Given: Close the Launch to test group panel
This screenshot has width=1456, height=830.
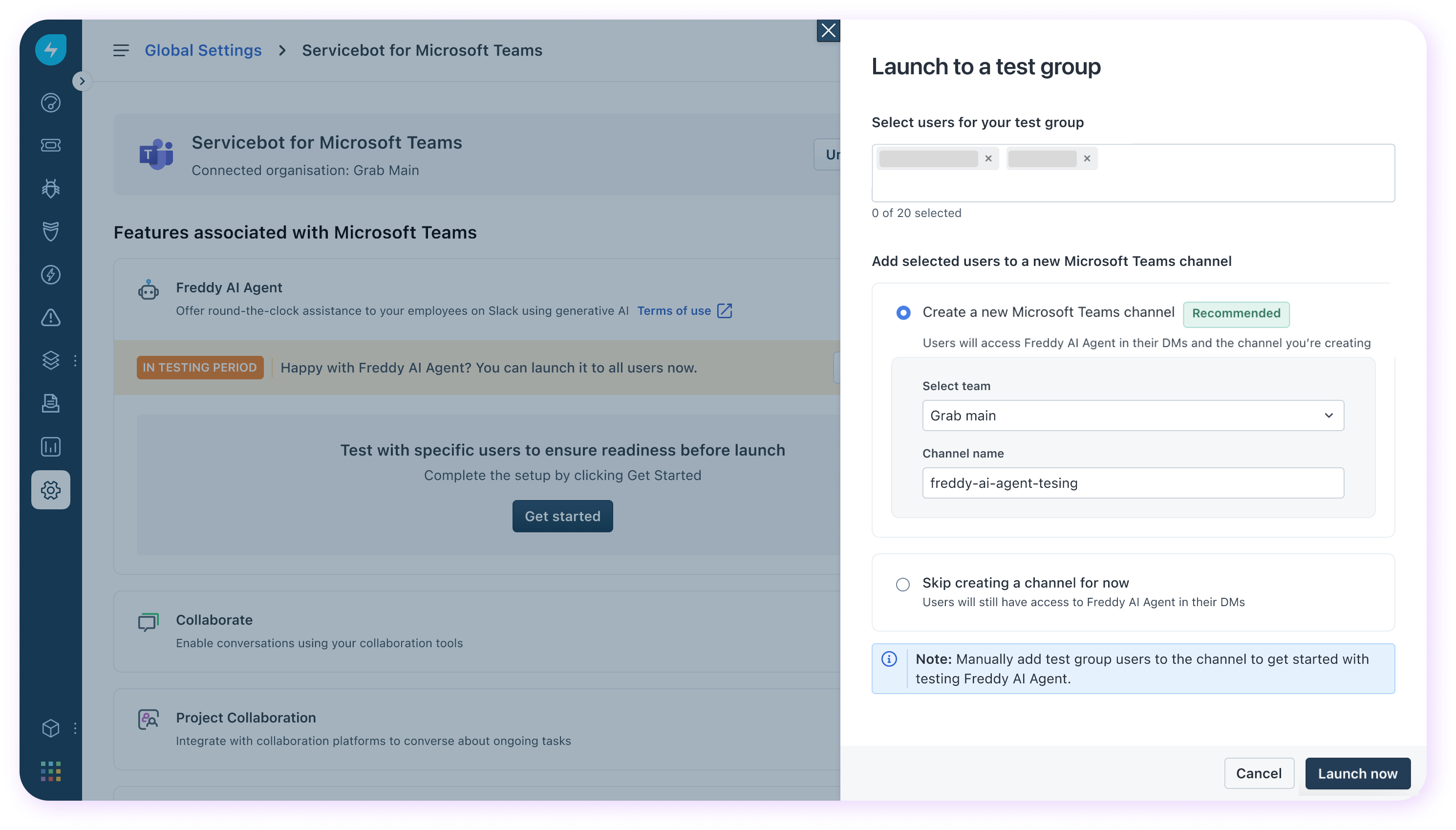Looking at the screenshot, I should point(828,30).
